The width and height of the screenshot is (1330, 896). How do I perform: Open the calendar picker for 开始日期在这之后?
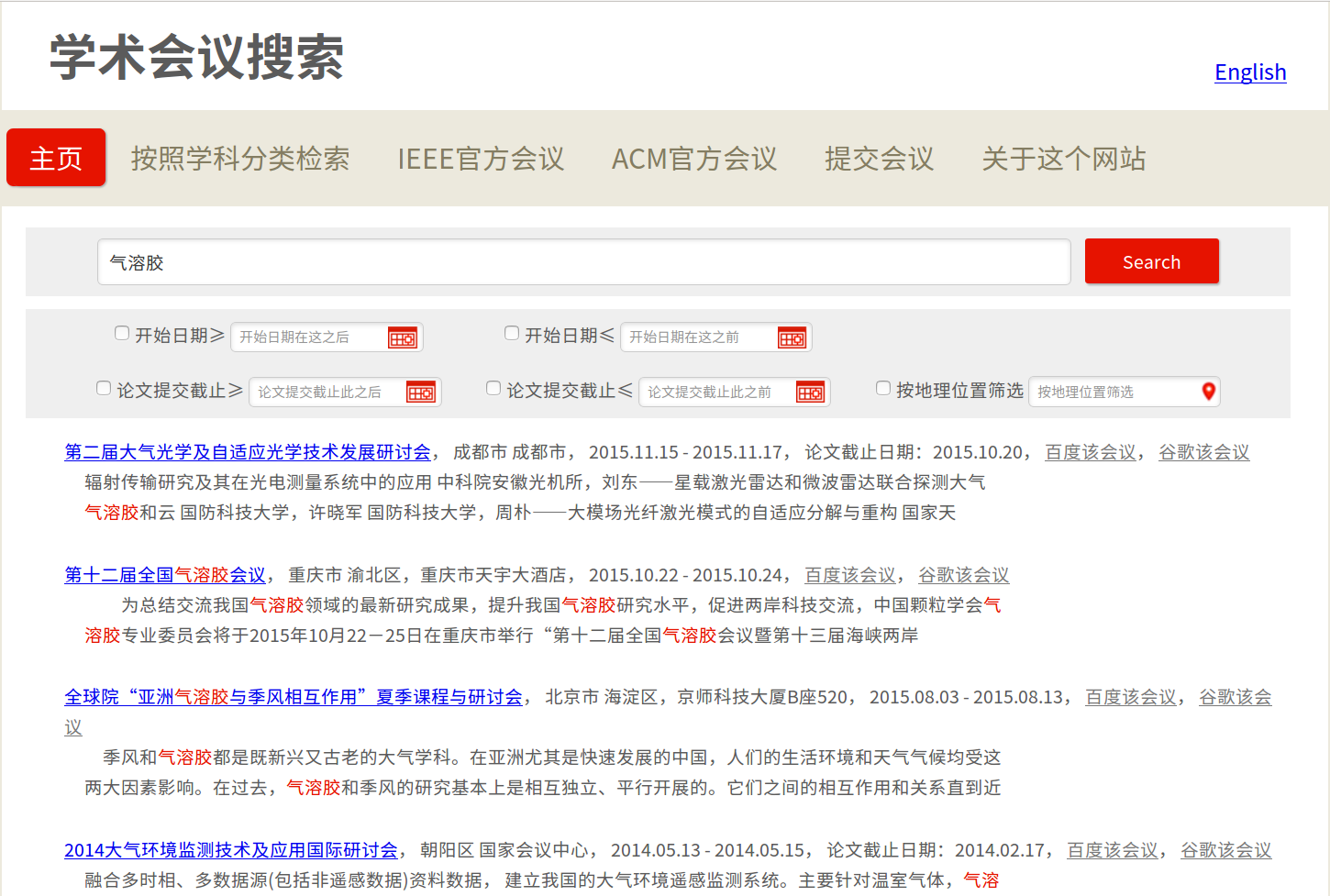pos(403,337)
